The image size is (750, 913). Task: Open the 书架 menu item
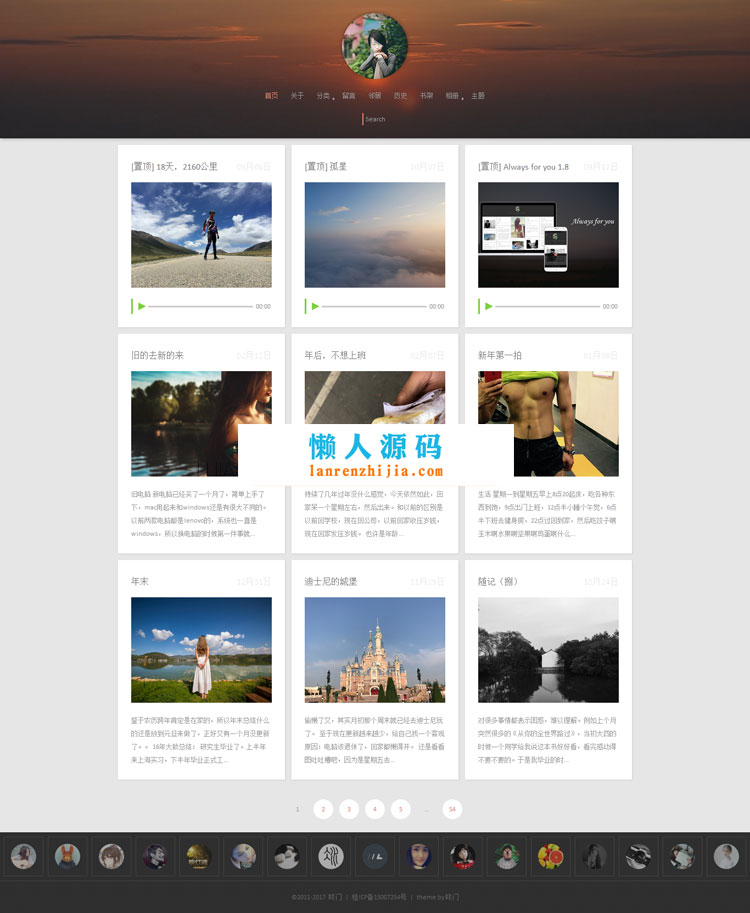click(x=426, y=95)
